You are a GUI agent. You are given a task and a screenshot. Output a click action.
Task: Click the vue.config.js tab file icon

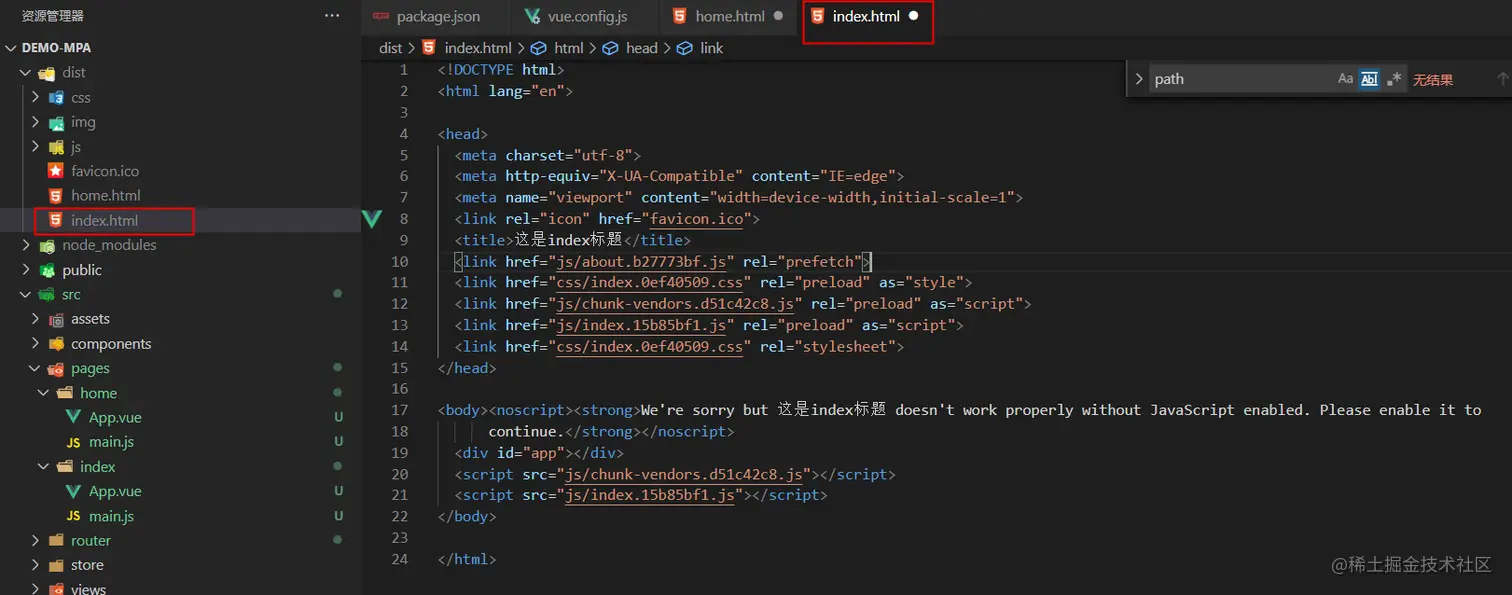[x=531, y=17]
